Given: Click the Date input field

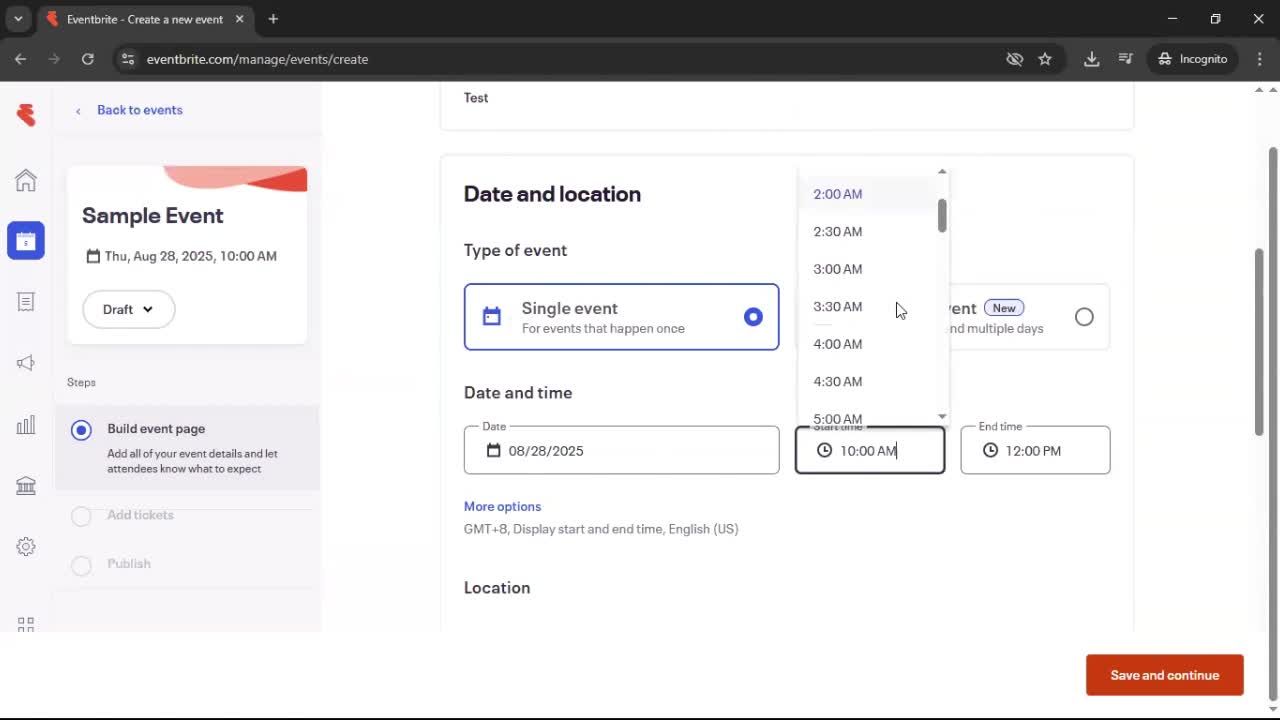Looking at the screenshot, I should (621, 450).
